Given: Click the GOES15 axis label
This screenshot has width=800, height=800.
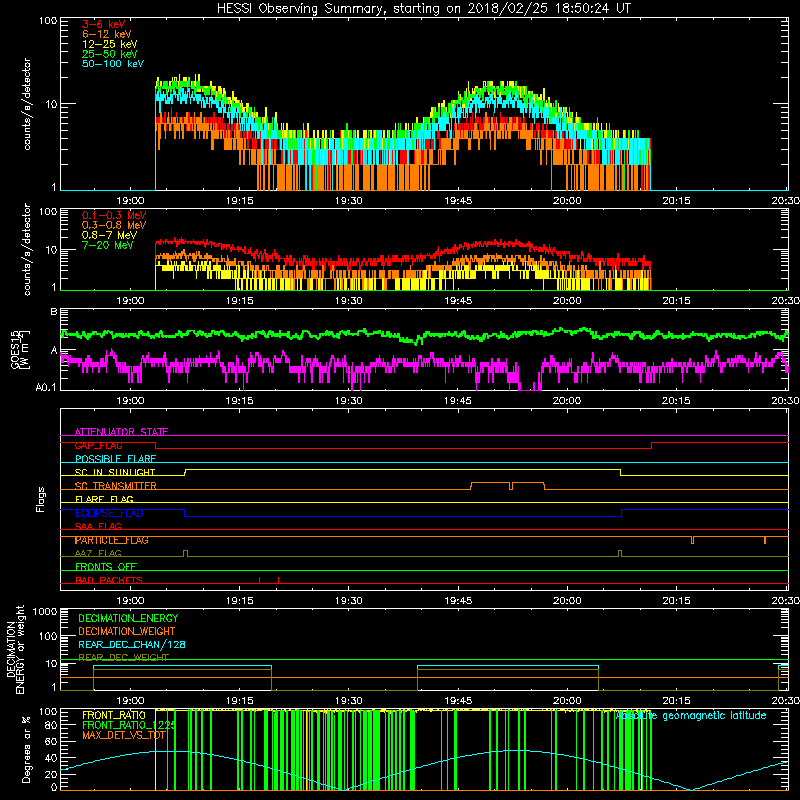Looking at the screenshot, I should point(15,349).
